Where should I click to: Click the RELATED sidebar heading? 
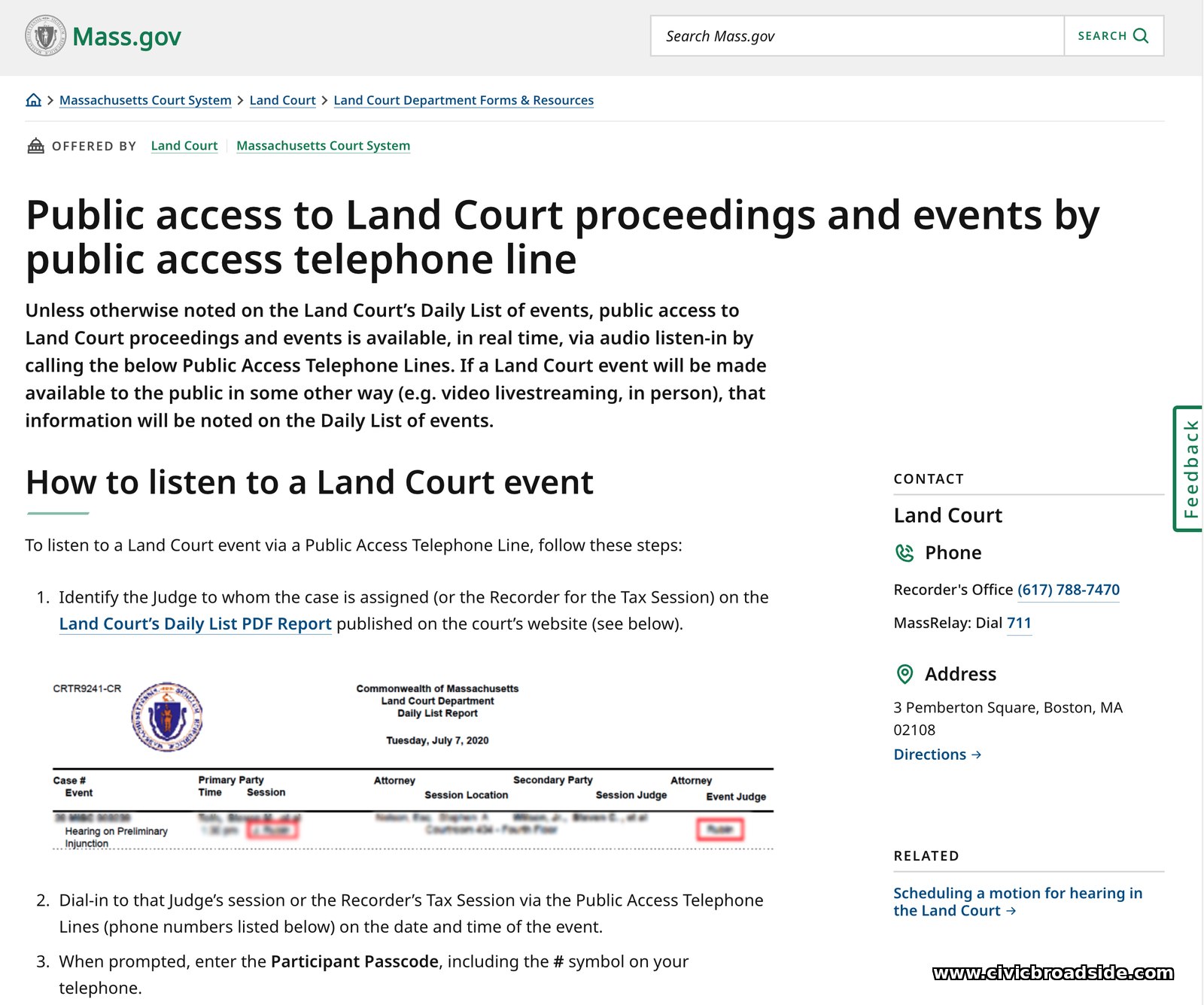click(926, 856)
